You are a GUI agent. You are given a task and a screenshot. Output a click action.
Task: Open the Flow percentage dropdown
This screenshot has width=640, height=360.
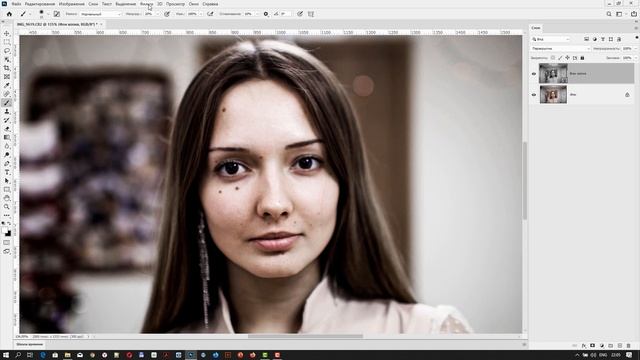pos(201,14)
